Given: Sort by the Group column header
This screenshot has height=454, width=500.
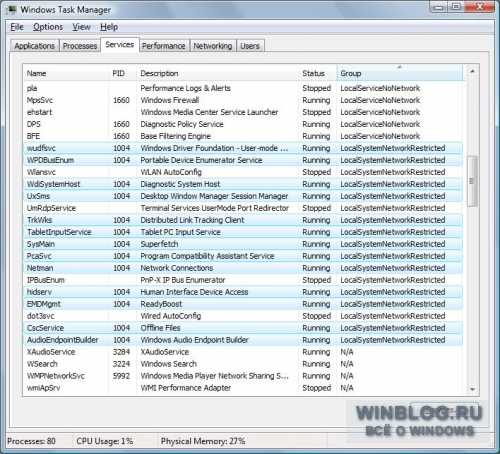Looking at the screenshot, I should (x=400, y=73).
